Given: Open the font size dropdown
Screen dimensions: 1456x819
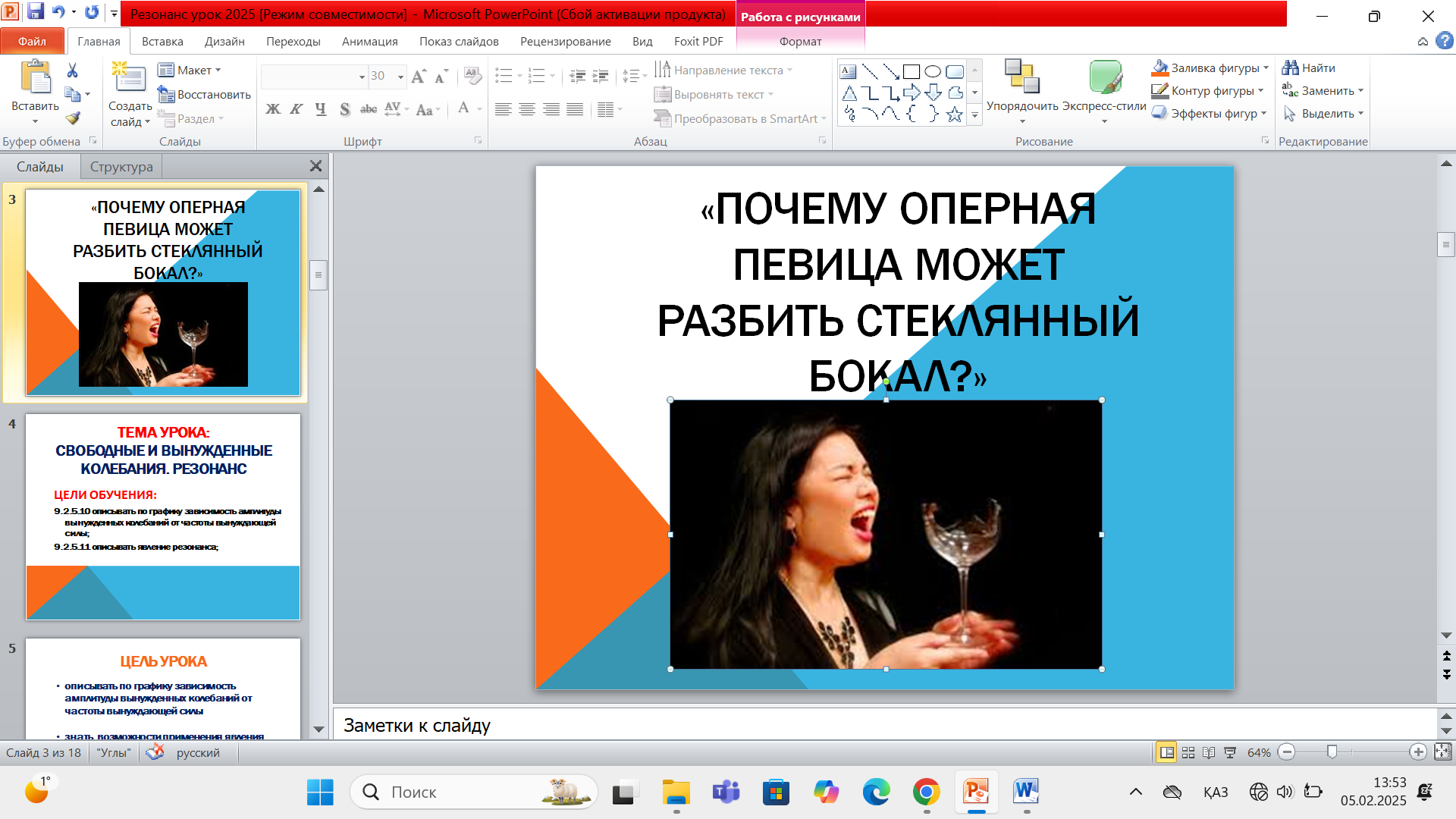Looking at the screenshot, I should 400,77.
